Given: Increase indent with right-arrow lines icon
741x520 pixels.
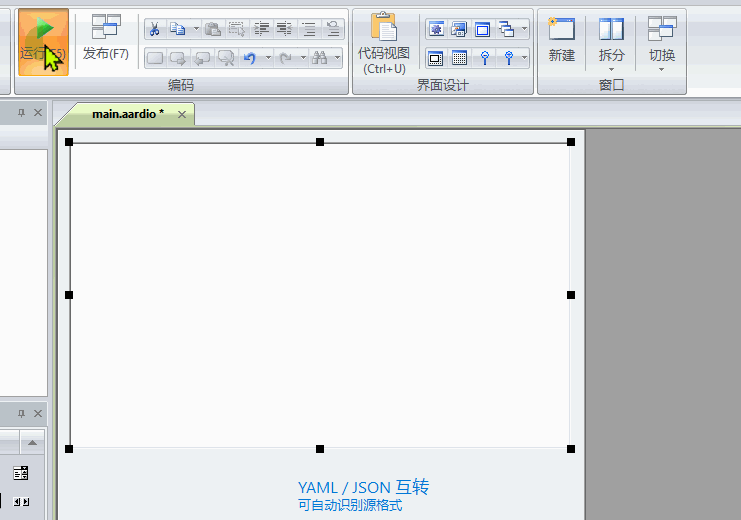Looking at the screenshot, I should [x=261, y=29].
